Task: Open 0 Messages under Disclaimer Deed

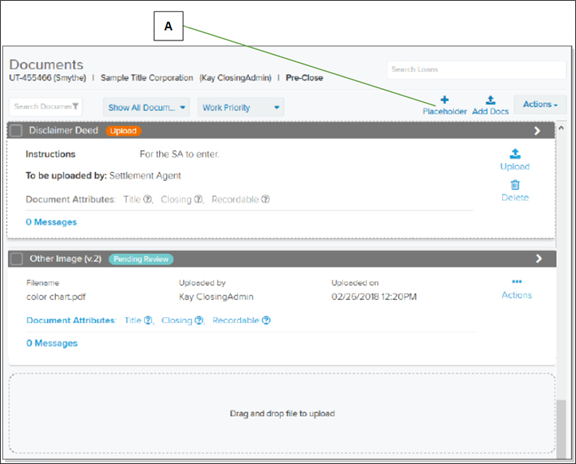Action: pyautogui.click(x=51, y=222)
